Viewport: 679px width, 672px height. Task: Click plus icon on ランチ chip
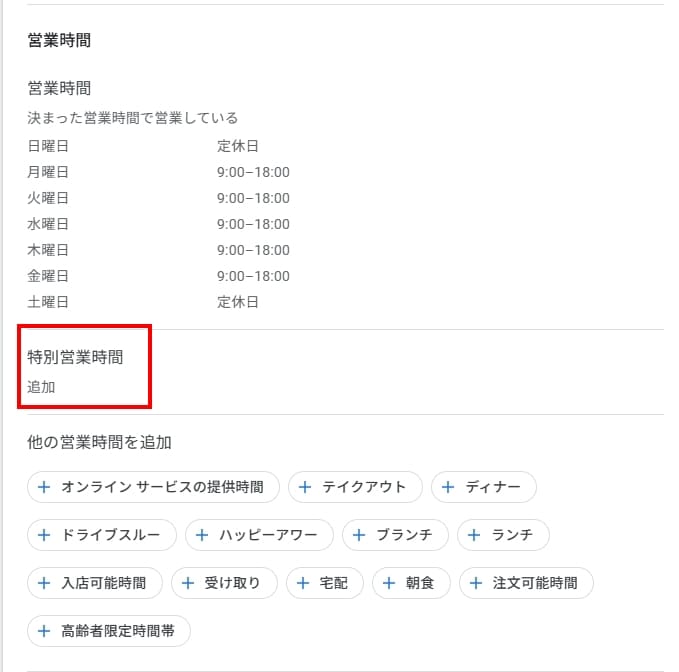474,535
